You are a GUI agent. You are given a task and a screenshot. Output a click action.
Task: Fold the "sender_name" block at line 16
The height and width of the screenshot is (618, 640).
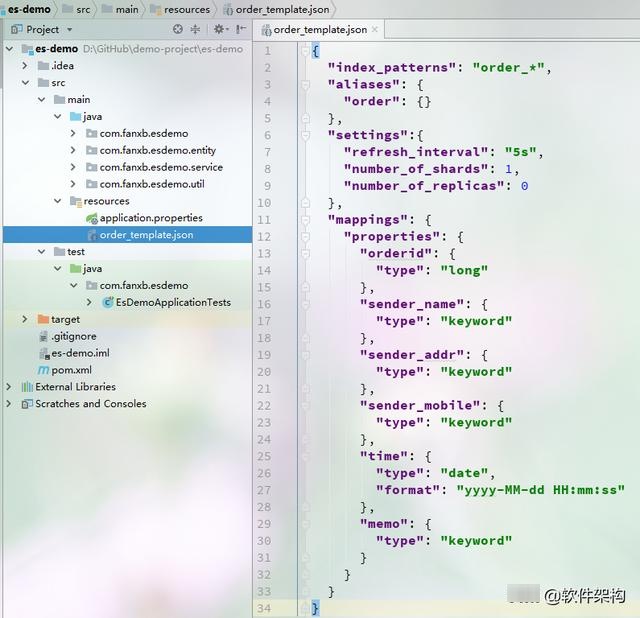point(305,304)
